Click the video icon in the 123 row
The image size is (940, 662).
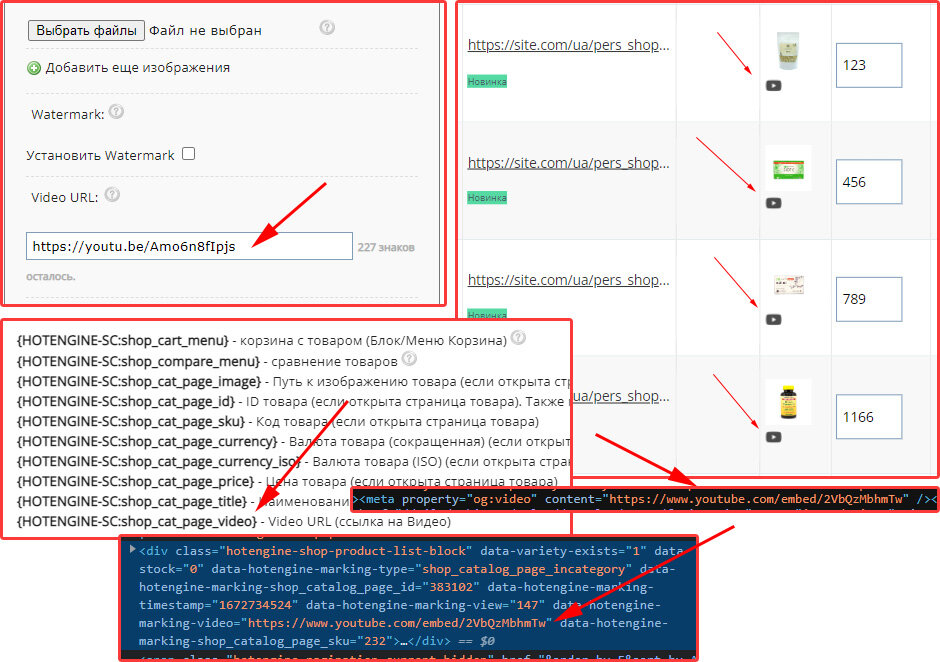[773, 86]
